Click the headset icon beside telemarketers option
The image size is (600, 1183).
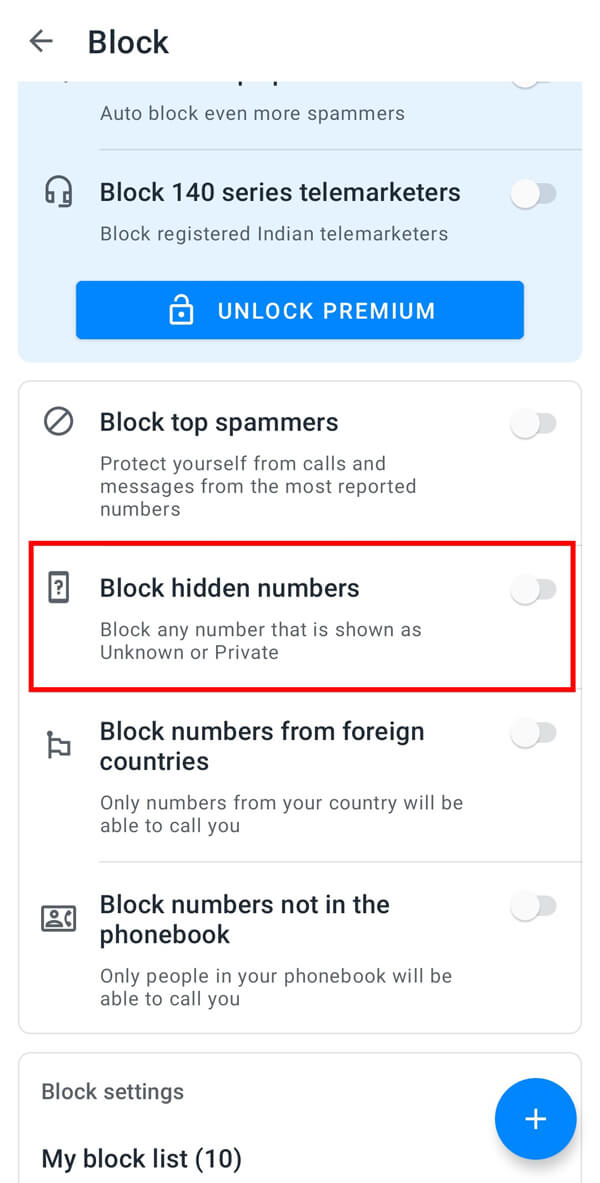pyautogui.click(x=58, y=192)
